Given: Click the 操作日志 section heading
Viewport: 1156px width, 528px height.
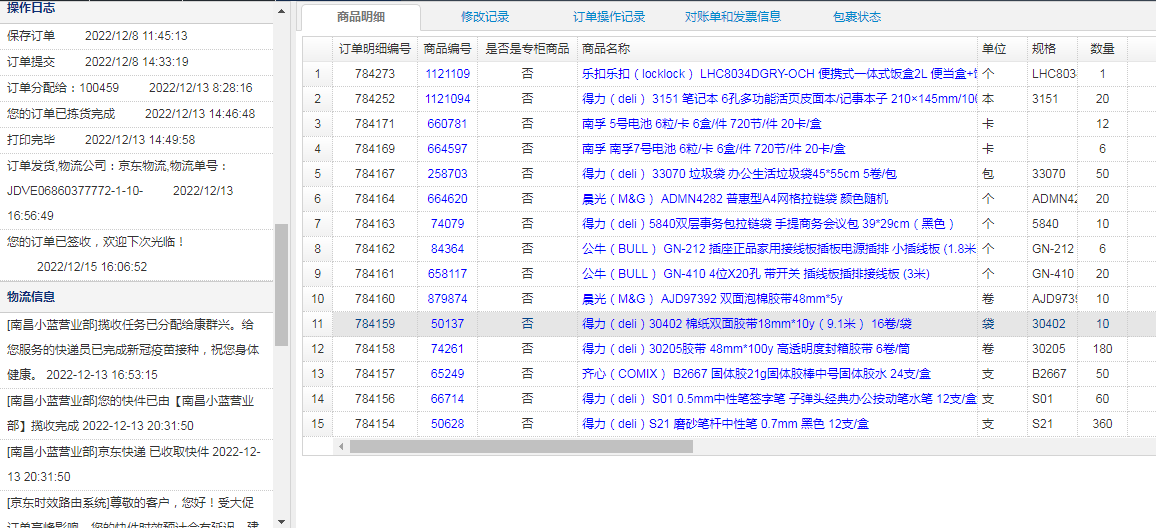Looking at the screenshot, I should [x=31, y=8].
